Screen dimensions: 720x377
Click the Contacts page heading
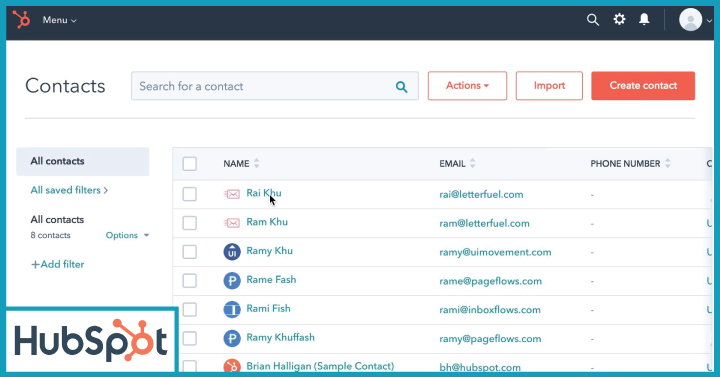click(65, 86)
